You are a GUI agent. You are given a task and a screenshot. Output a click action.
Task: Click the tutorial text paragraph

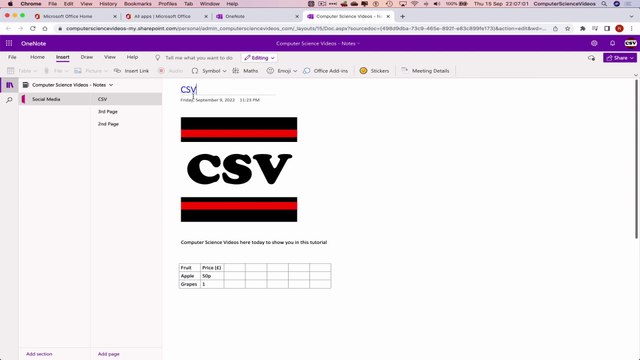(x=253, y=242)
